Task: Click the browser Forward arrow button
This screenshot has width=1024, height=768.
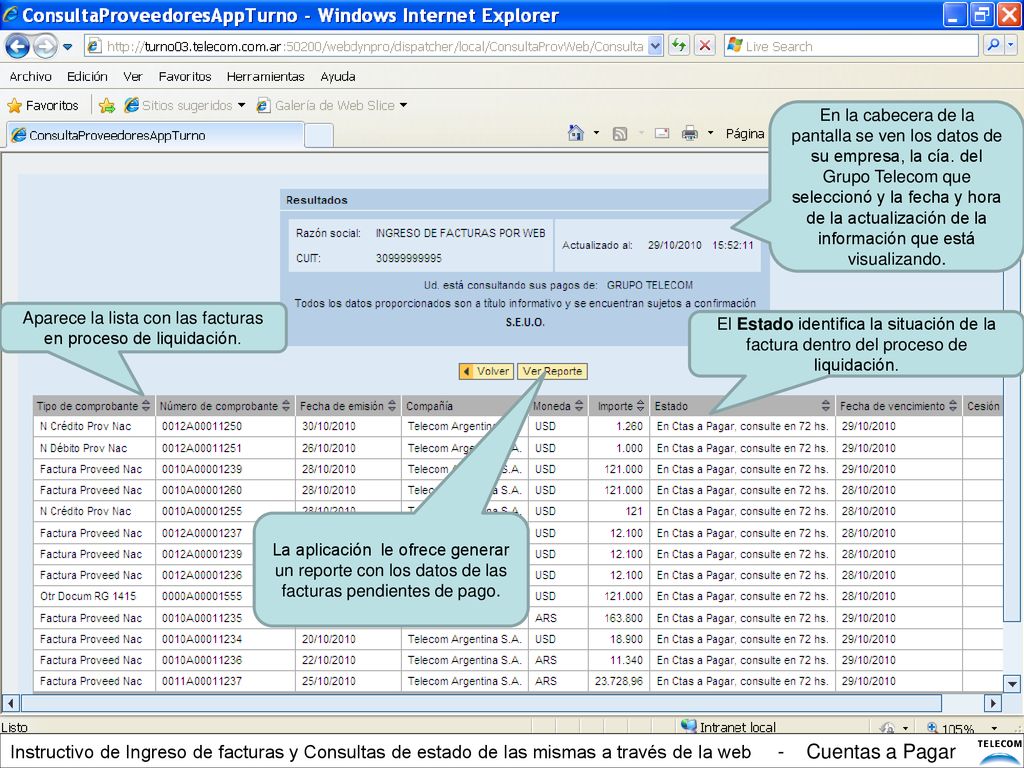Action: coord(44,46)
